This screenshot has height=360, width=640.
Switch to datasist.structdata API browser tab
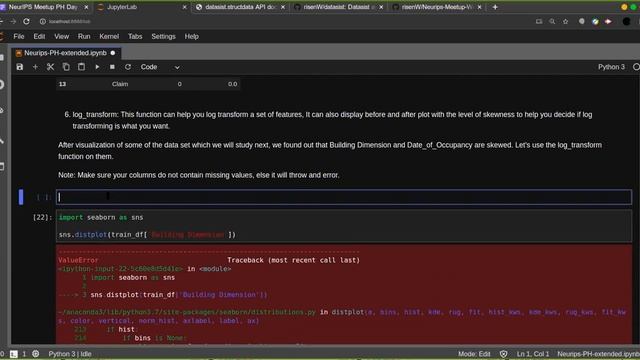pyautogui.click(x=240, y=7)
